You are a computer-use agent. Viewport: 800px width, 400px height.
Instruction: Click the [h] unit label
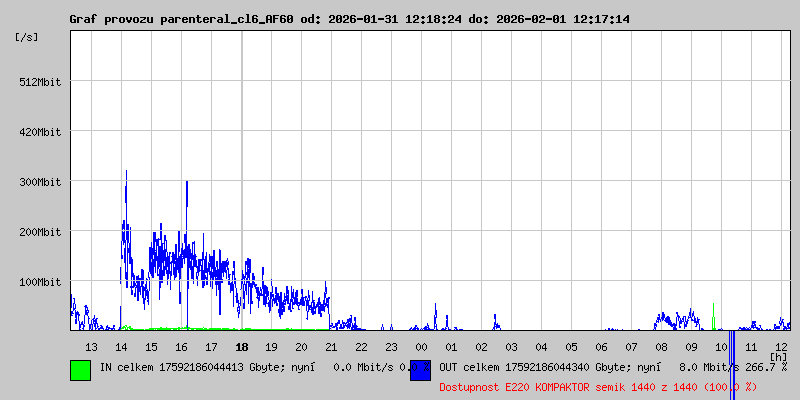pos(778,357)
